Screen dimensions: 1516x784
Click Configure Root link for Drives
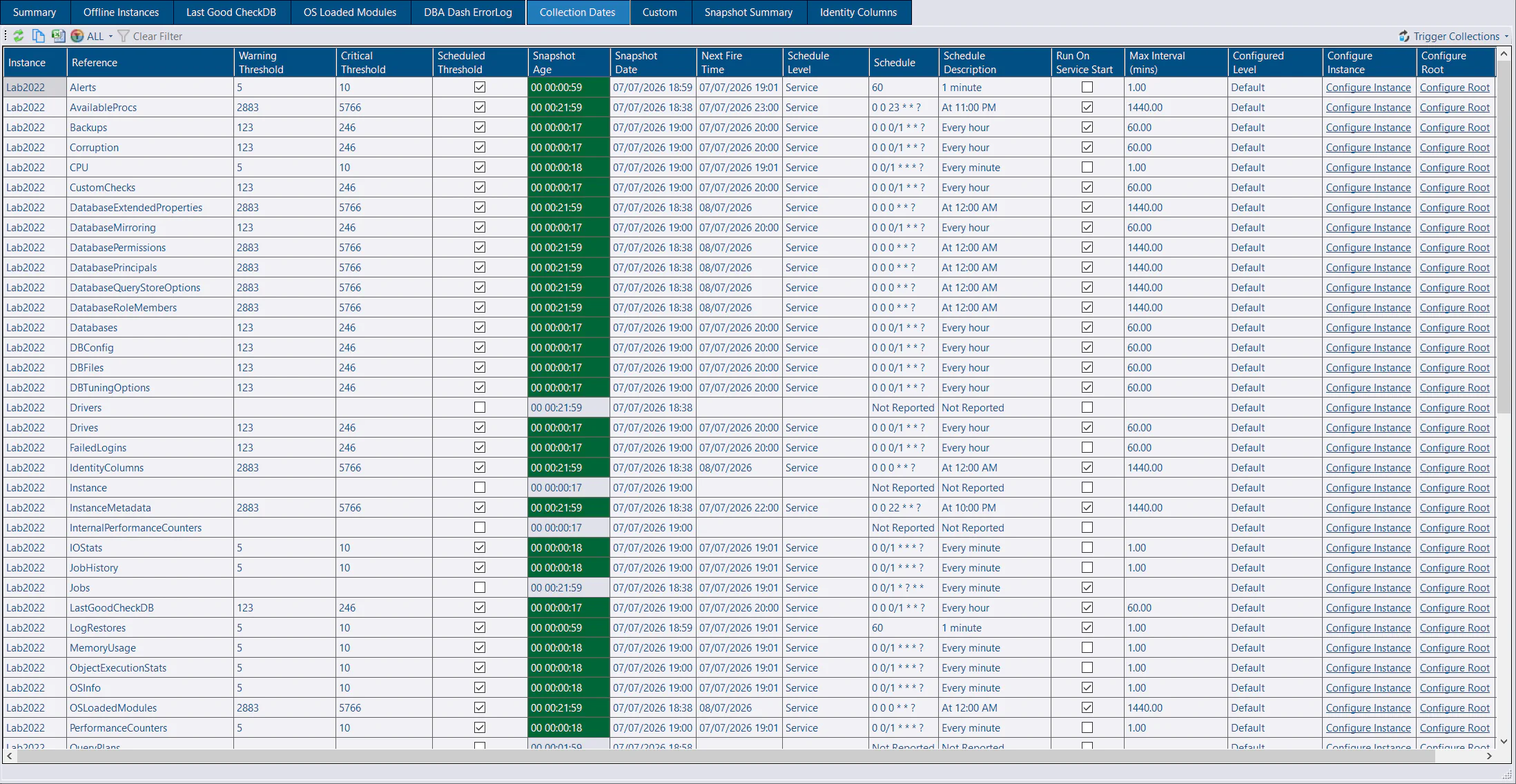point(1455,428)
